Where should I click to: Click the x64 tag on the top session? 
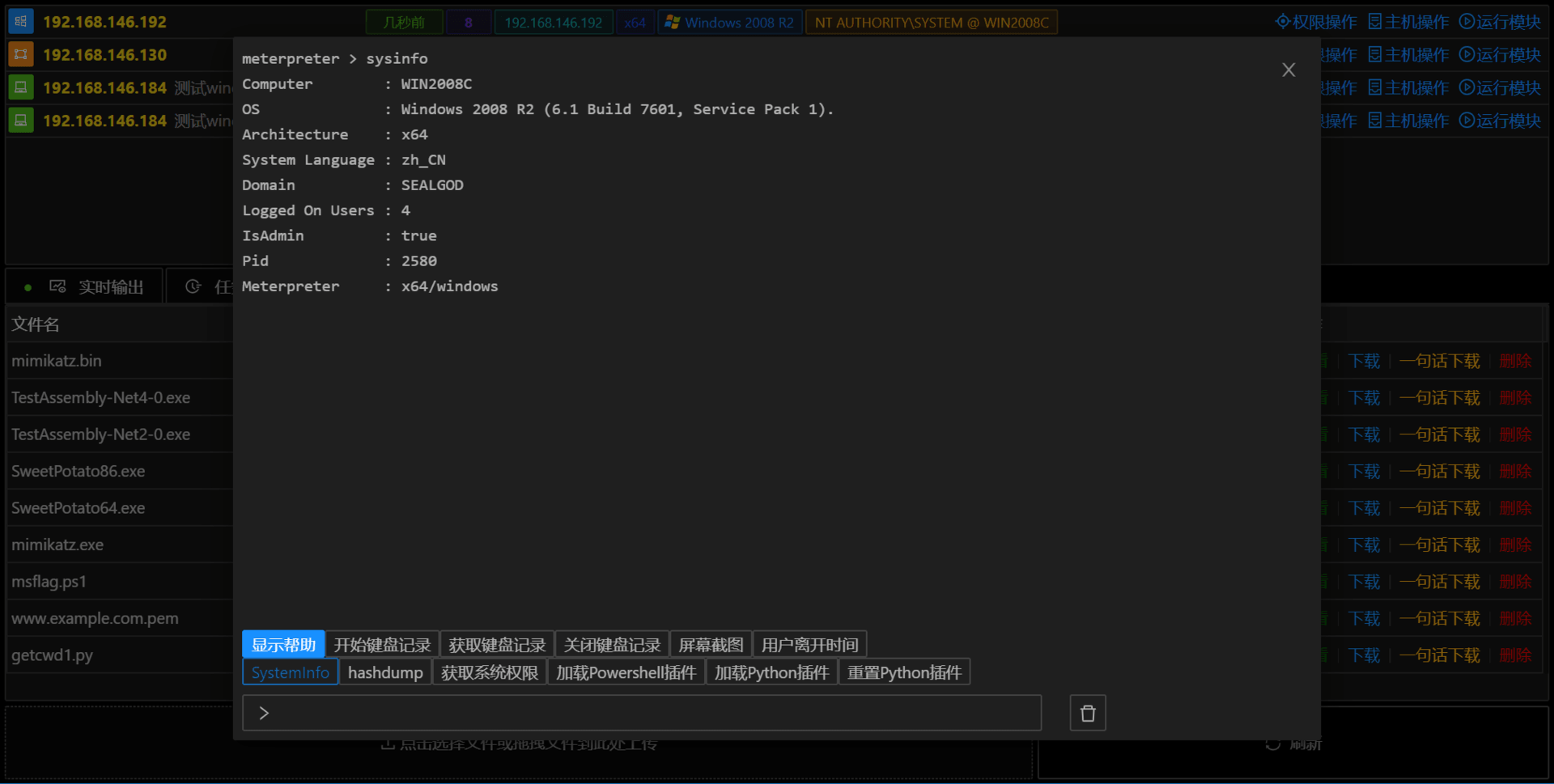[635, 23]
